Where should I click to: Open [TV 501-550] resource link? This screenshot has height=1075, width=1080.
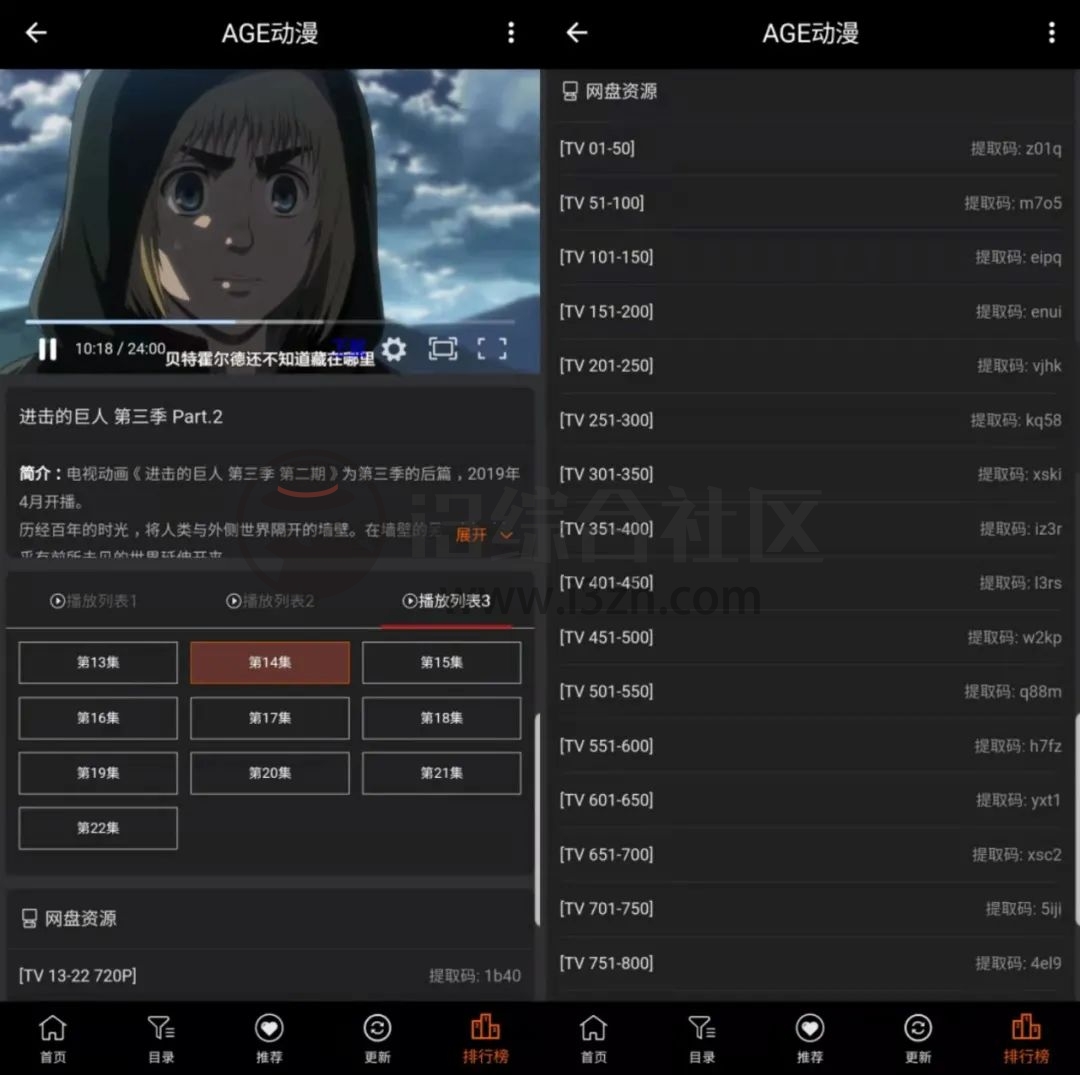click(x=606, y=691)
